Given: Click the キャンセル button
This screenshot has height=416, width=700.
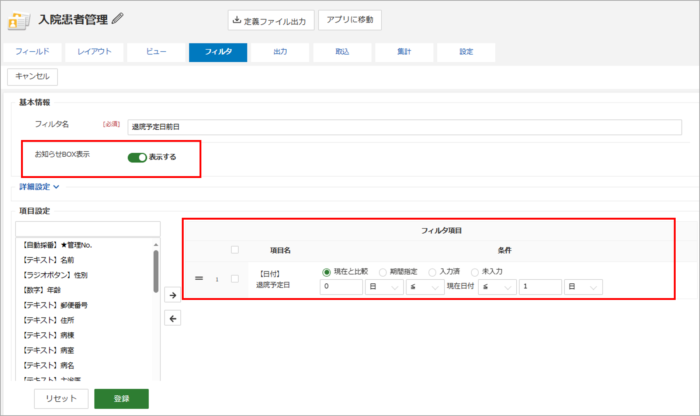Looking at the screenshot, I should pyautogui.click(x=33, y=76).
